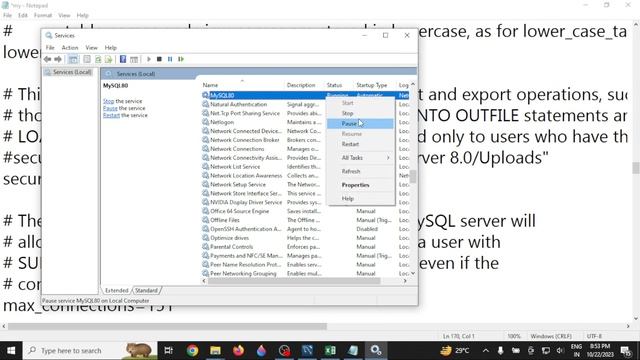Click the Stop Service square icon

pyautogui.click(x=159, y=59)
